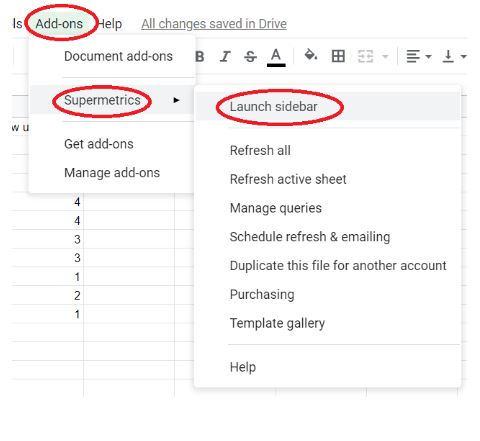The image size is (480, 441).
Task: Open the Add-ons menu
Action: click(59, 24)
